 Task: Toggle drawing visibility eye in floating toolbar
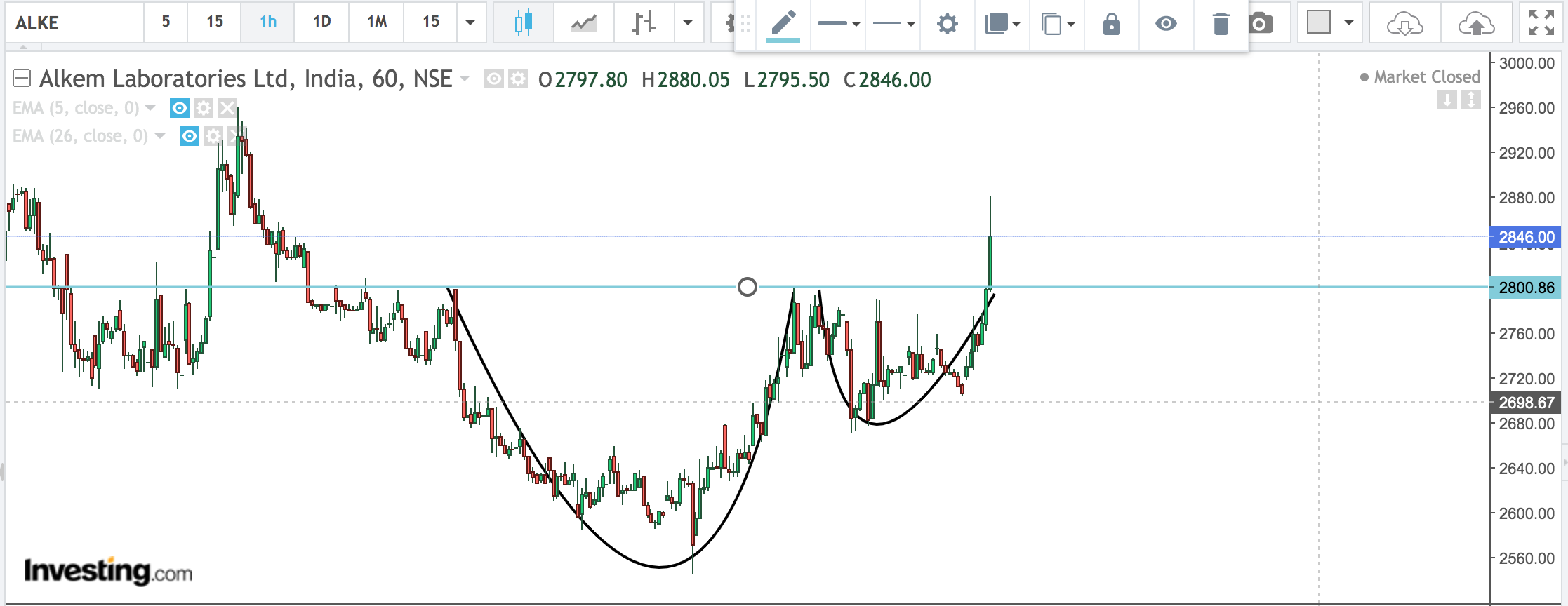[x=1166, y=24]
